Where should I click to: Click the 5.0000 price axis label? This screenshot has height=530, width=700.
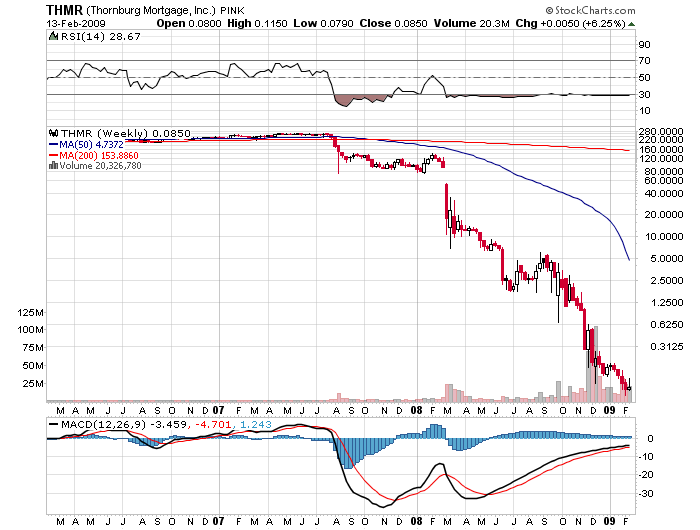pos(667,259)
